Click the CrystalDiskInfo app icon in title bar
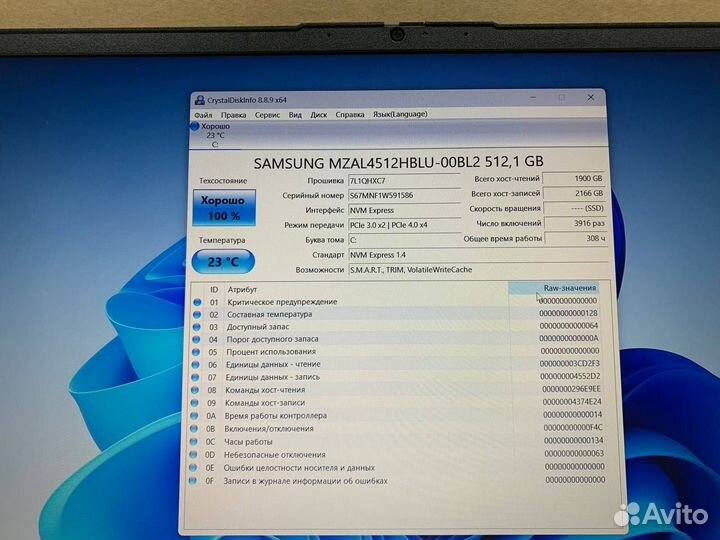Viewport: 720px width, 540px height. pos(199,100)
